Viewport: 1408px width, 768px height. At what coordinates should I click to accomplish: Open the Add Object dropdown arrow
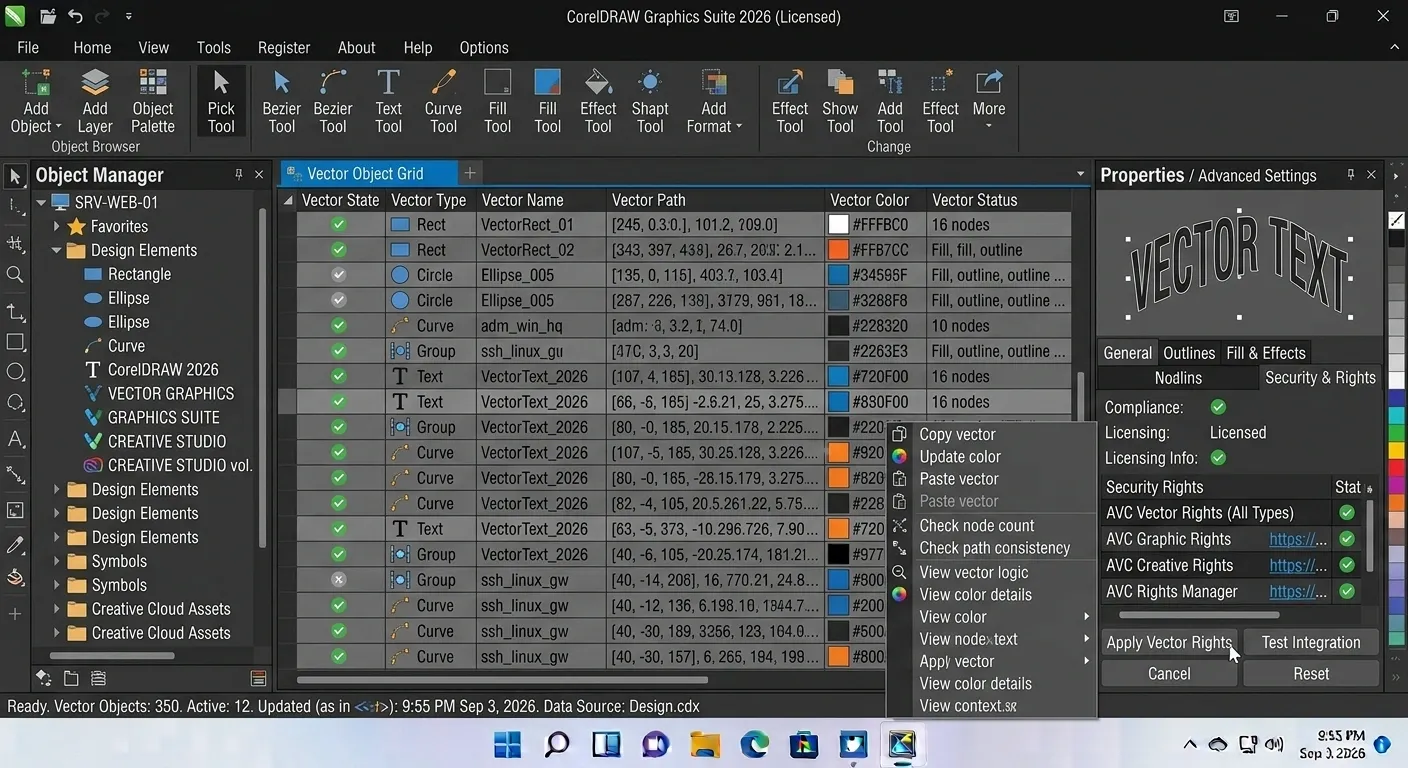58,127
